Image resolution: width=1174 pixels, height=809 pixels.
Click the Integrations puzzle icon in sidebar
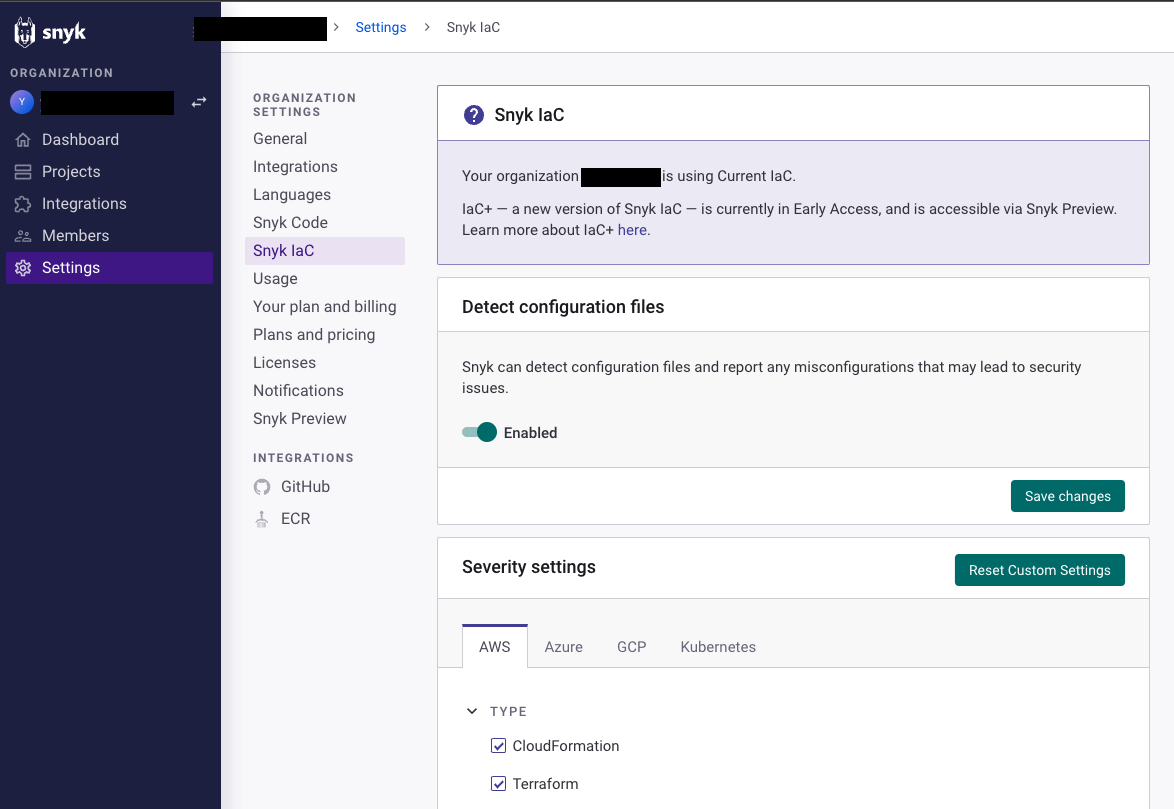click(x=23, y=204)
